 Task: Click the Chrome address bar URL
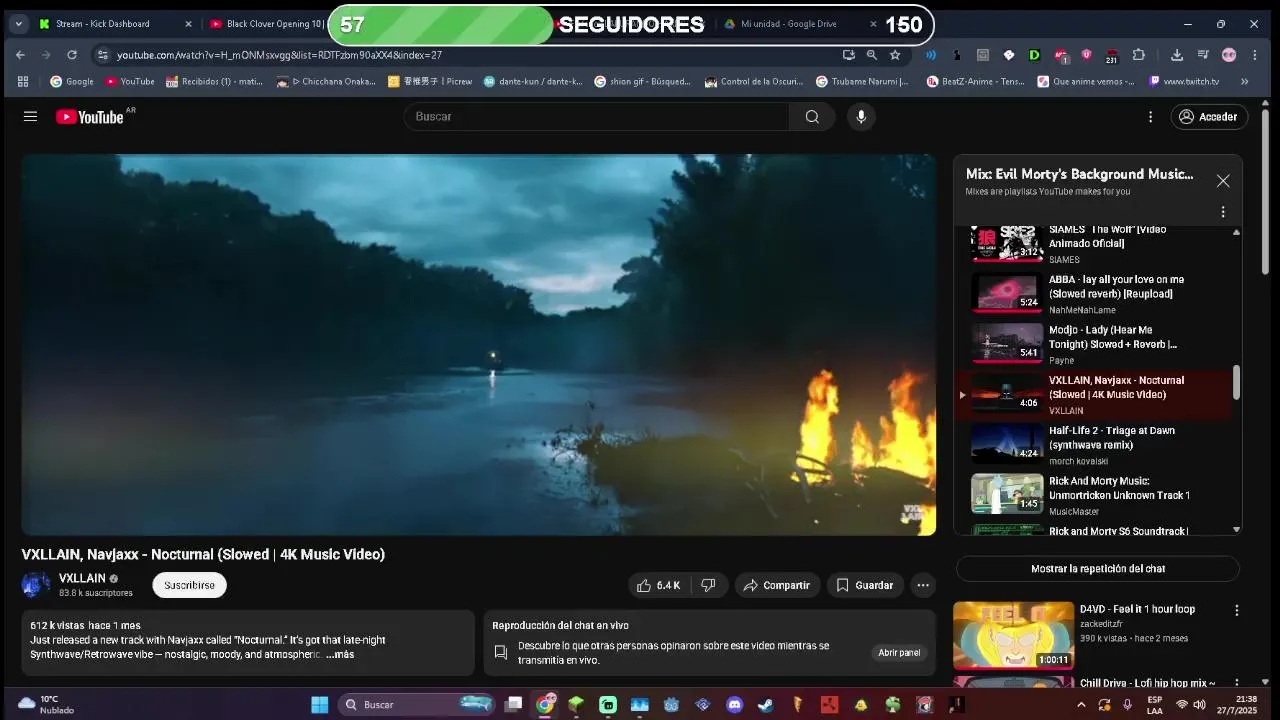tap(279, 55)
